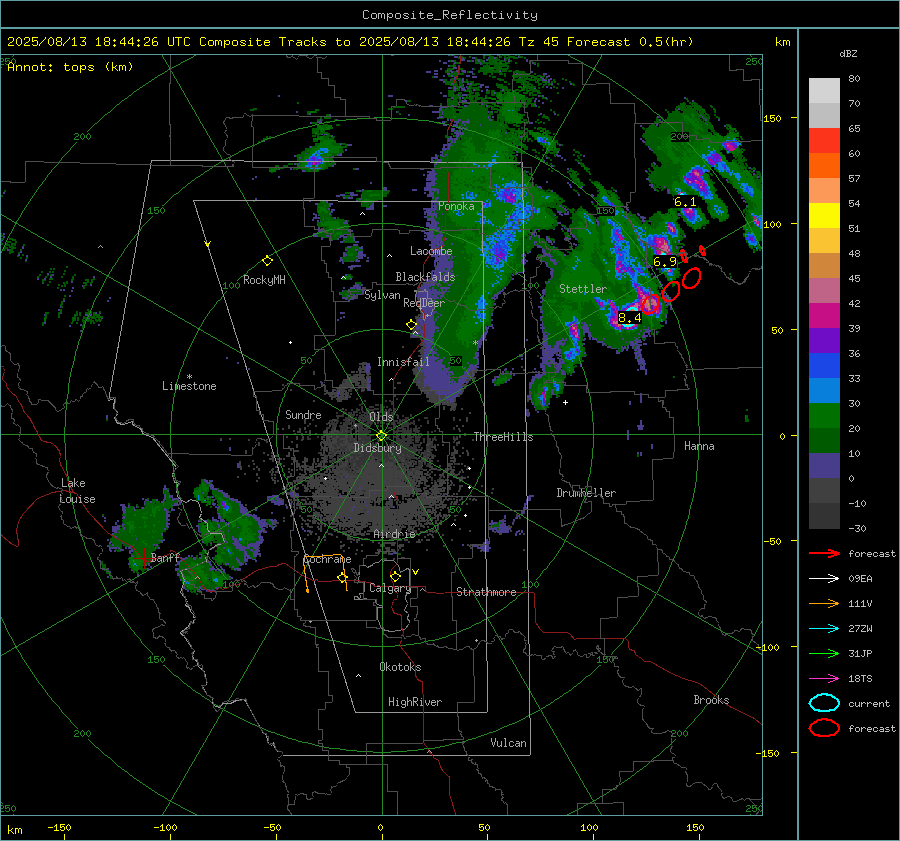Click the Olds town label
The height and width of the screenshot is (841, 900).
click(x=381, y=417)
